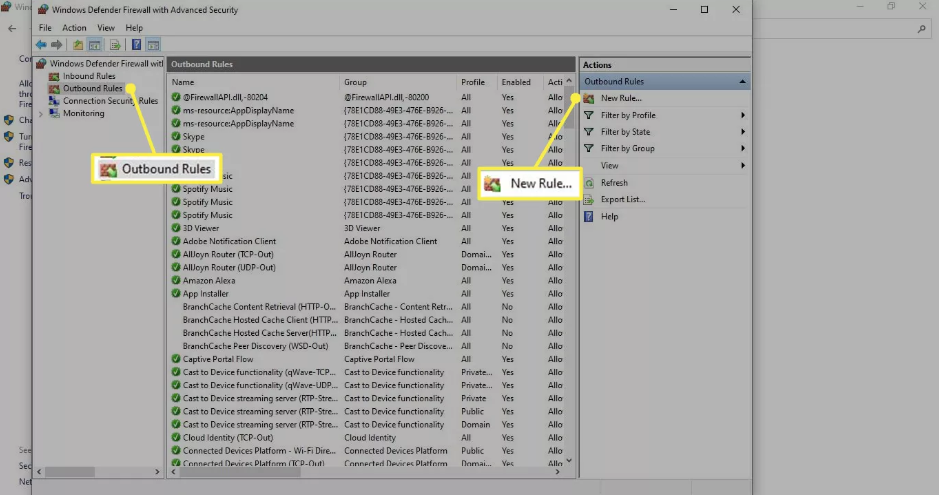Click Export List... in the Actions pane

(x=623, y=200)
